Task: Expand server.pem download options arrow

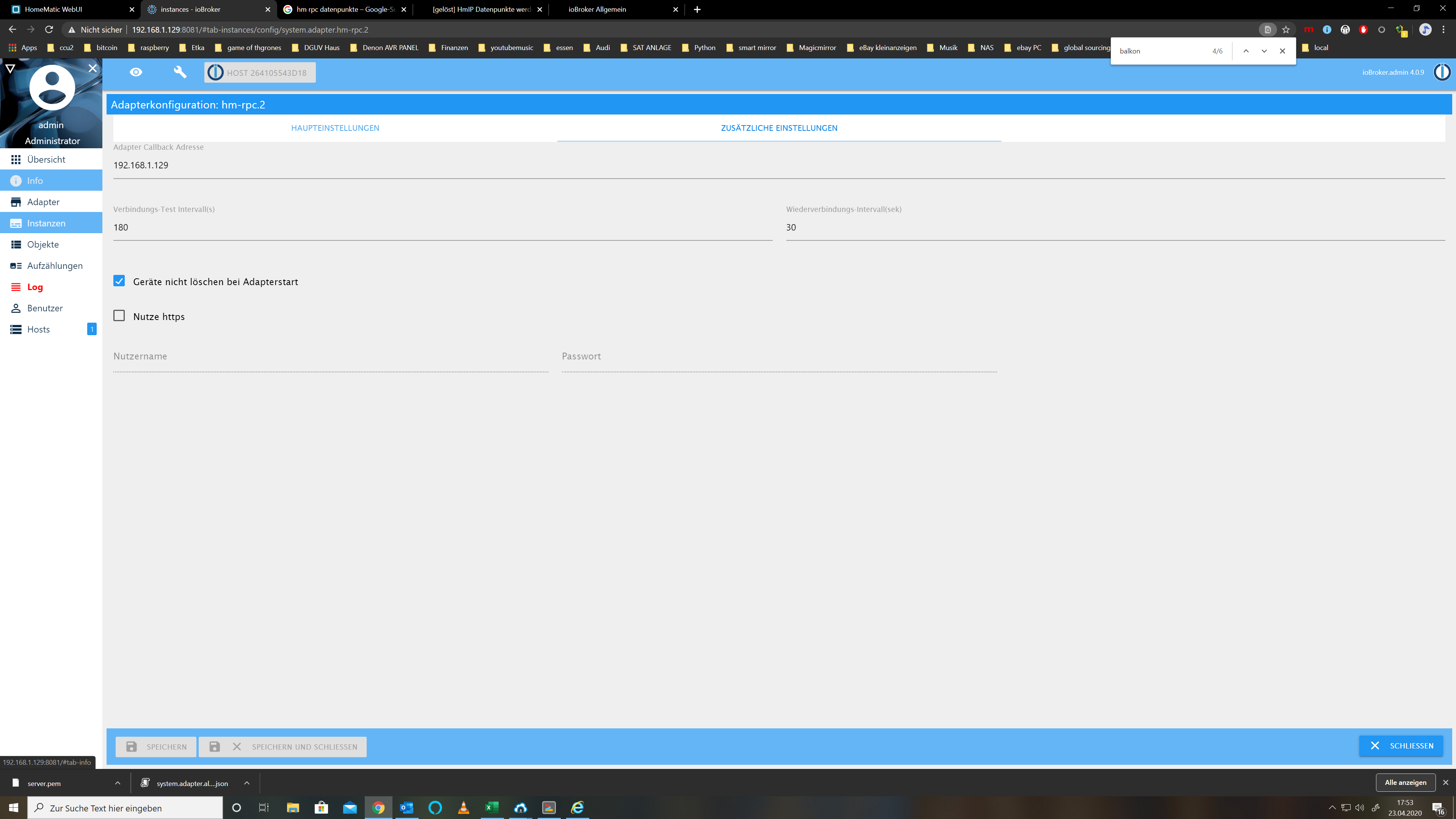Action: click(118, 783)
